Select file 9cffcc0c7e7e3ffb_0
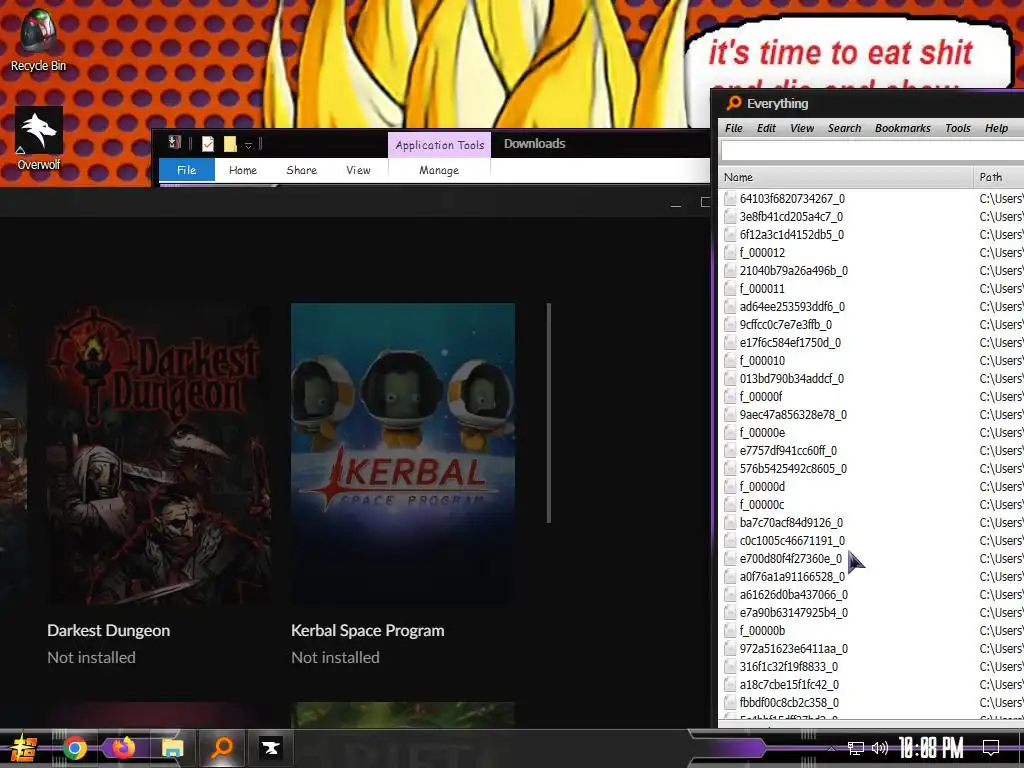The width and height of the screenshot is (1024, 768). point(786,325)
